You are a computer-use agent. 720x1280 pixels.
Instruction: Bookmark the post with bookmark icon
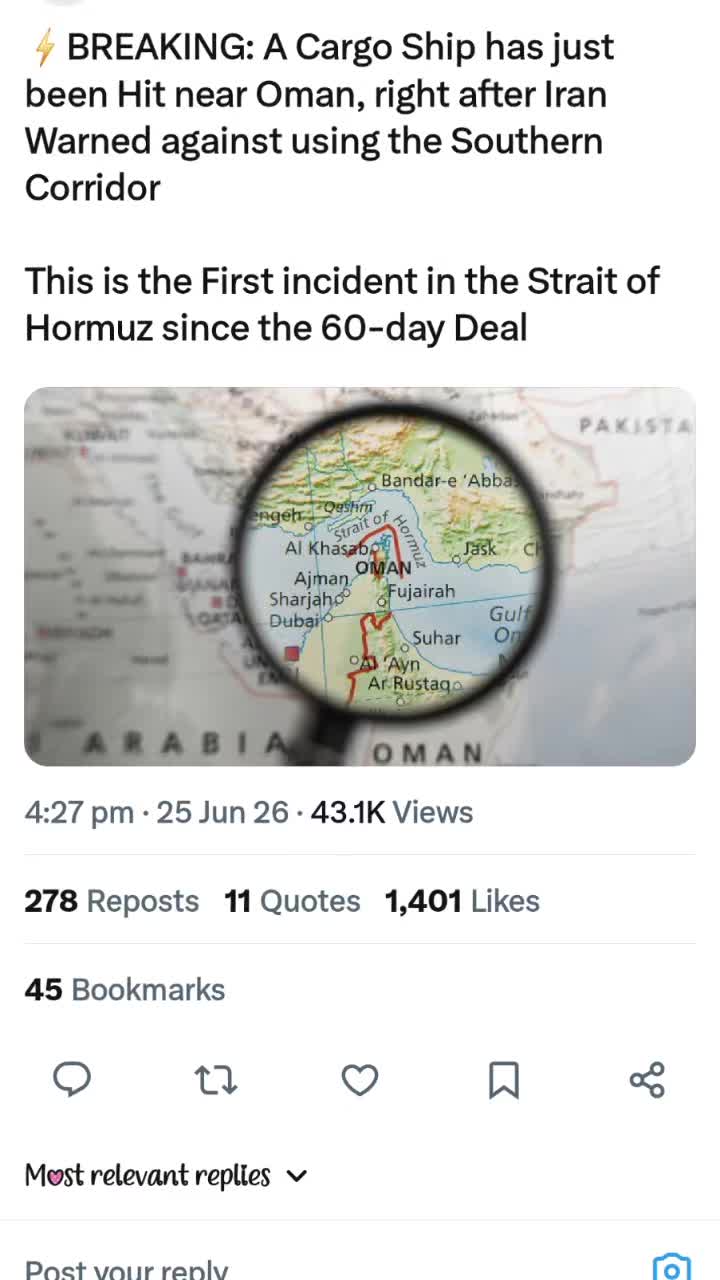[x=503, y=1080]
